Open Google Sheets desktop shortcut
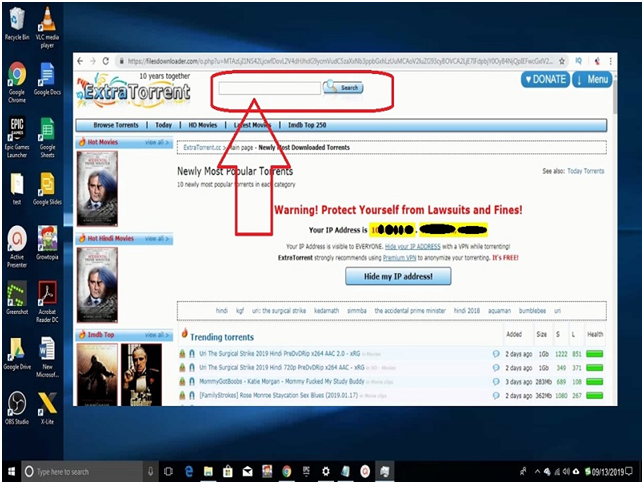Image resolution: width=644 pixels, height=484 pixels. 47,138
